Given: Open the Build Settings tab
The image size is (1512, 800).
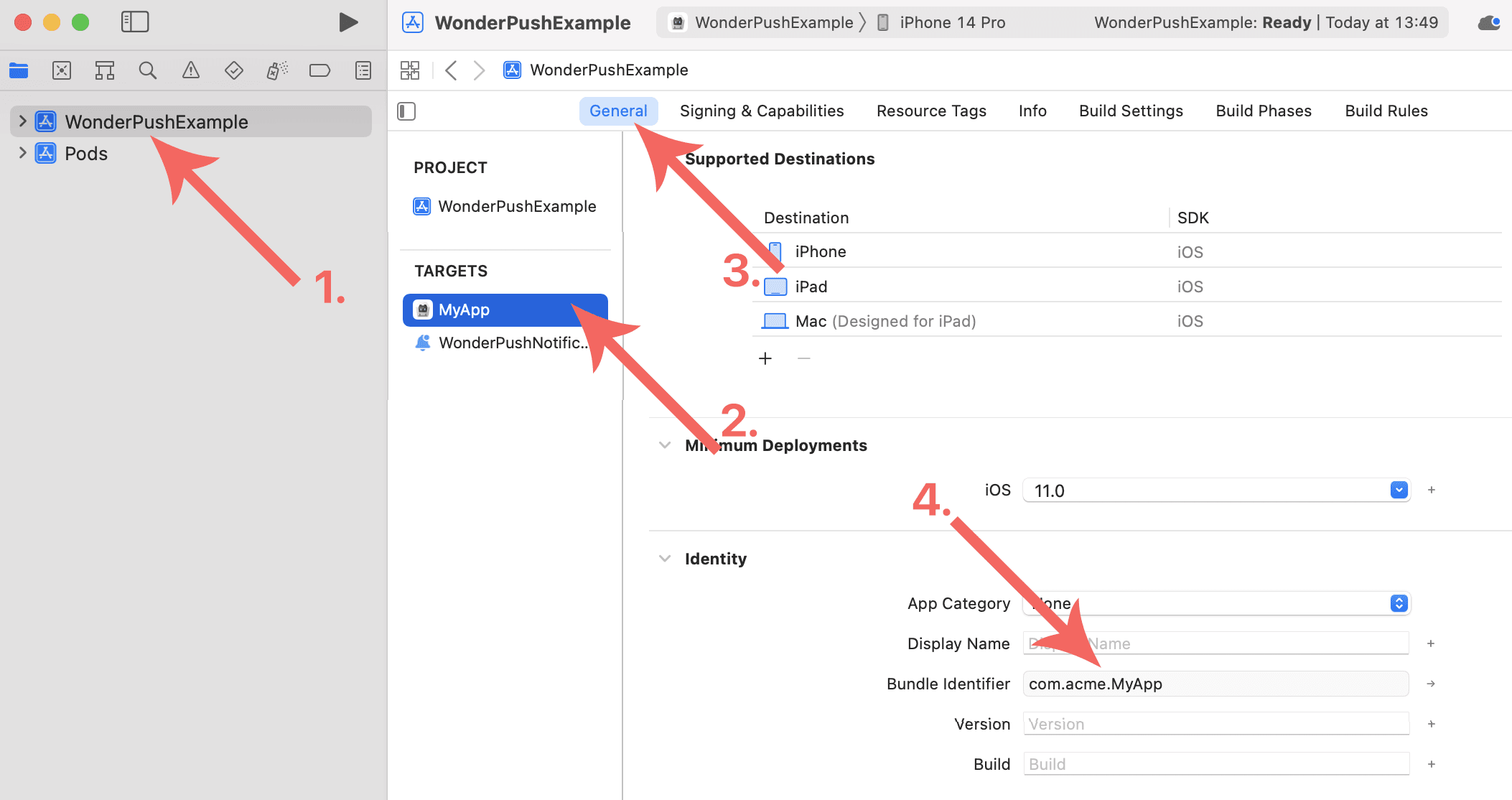Looking at the screenshot, I should pyautogui.click(x=1131, y=111).
